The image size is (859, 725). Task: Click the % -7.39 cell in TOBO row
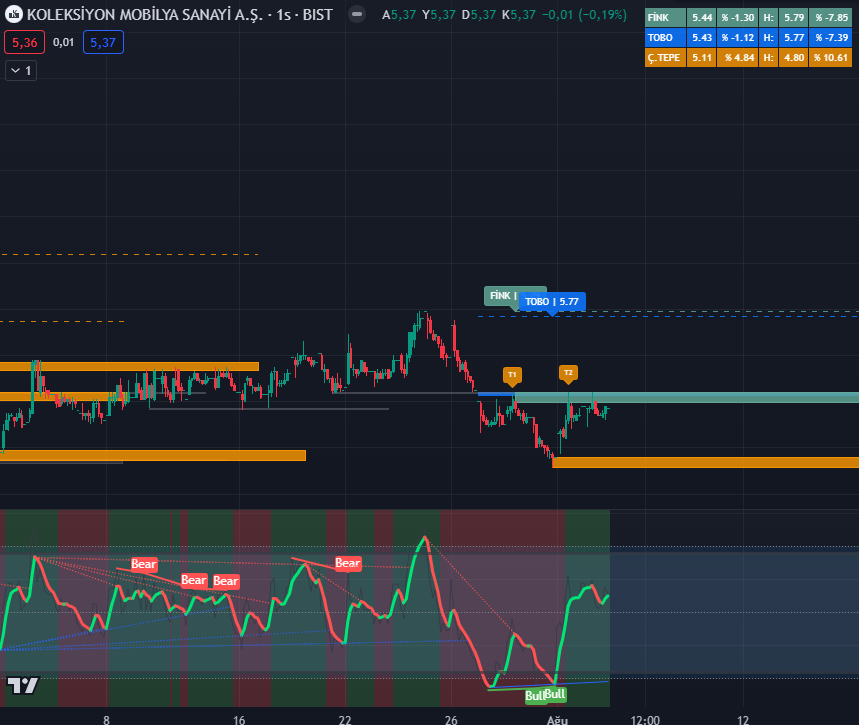(831, 38)
